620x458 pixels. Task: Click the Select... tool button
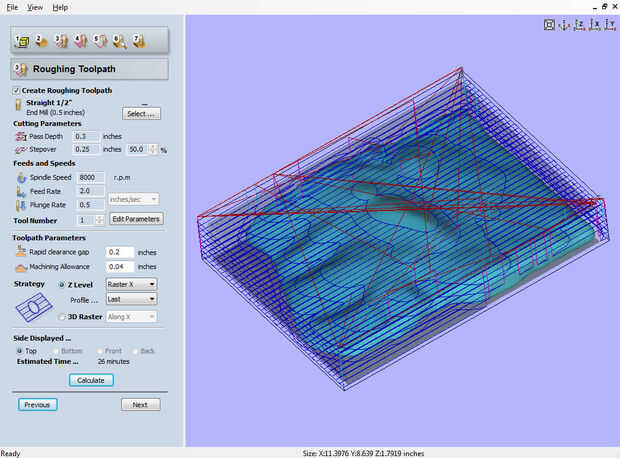[x=141, y=114]
